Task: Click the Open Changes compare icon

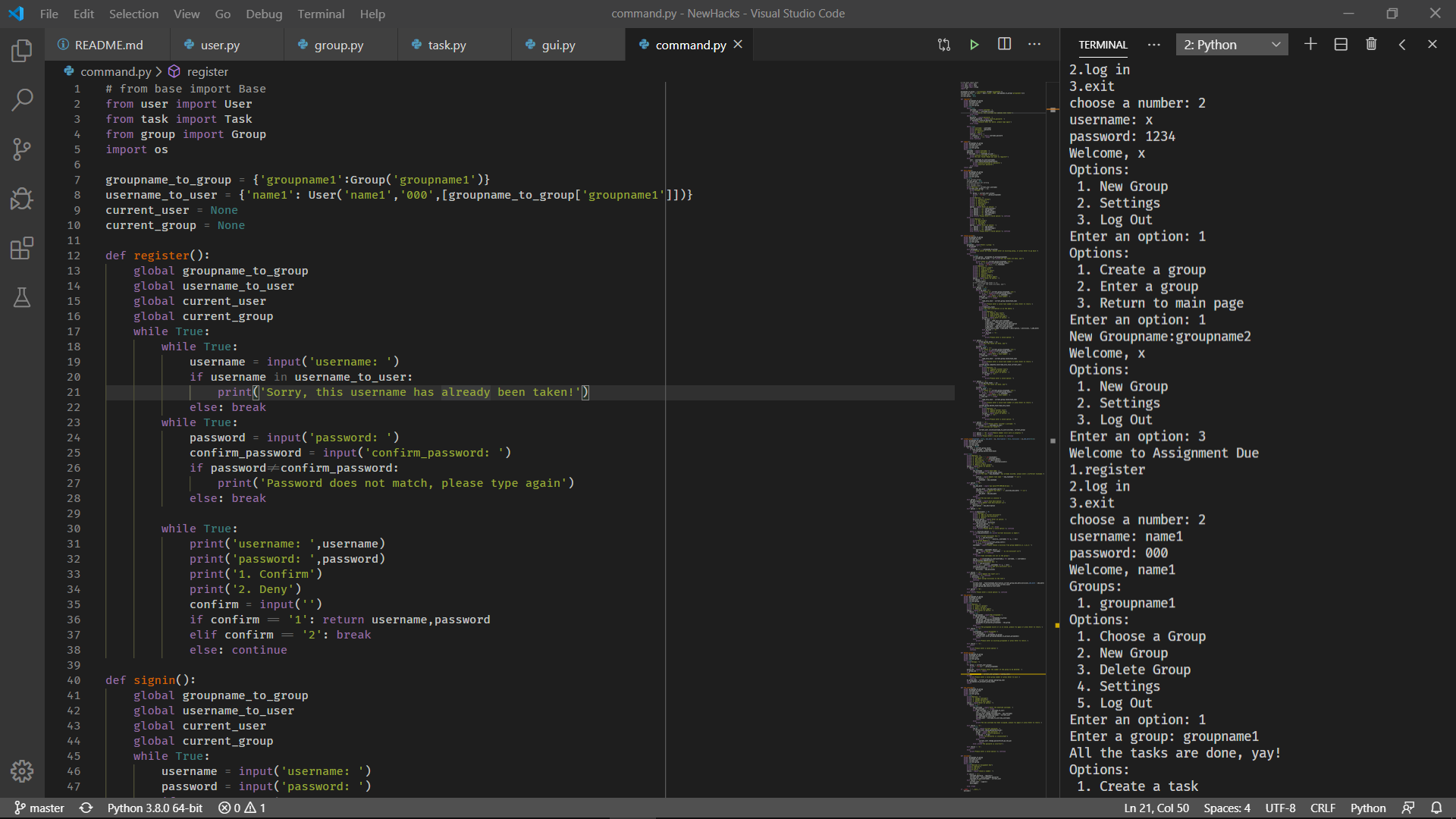Action: click(x=944, y=45)
